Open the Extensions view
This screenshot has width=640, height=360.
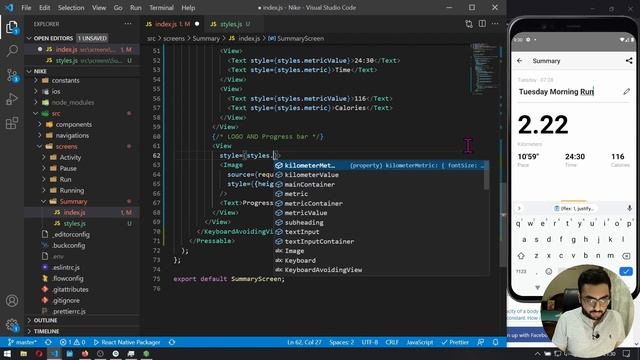pyautogui.click(x=12, y=123)
